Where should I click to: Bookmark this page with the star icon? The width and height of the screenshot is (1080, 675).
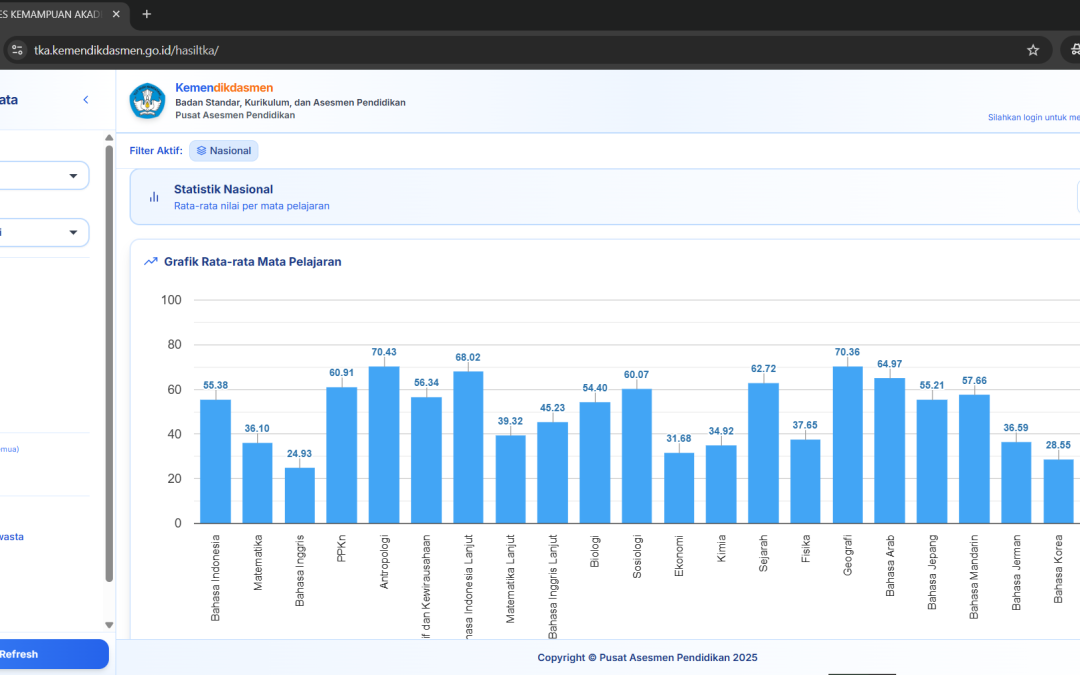point(1033,50)
